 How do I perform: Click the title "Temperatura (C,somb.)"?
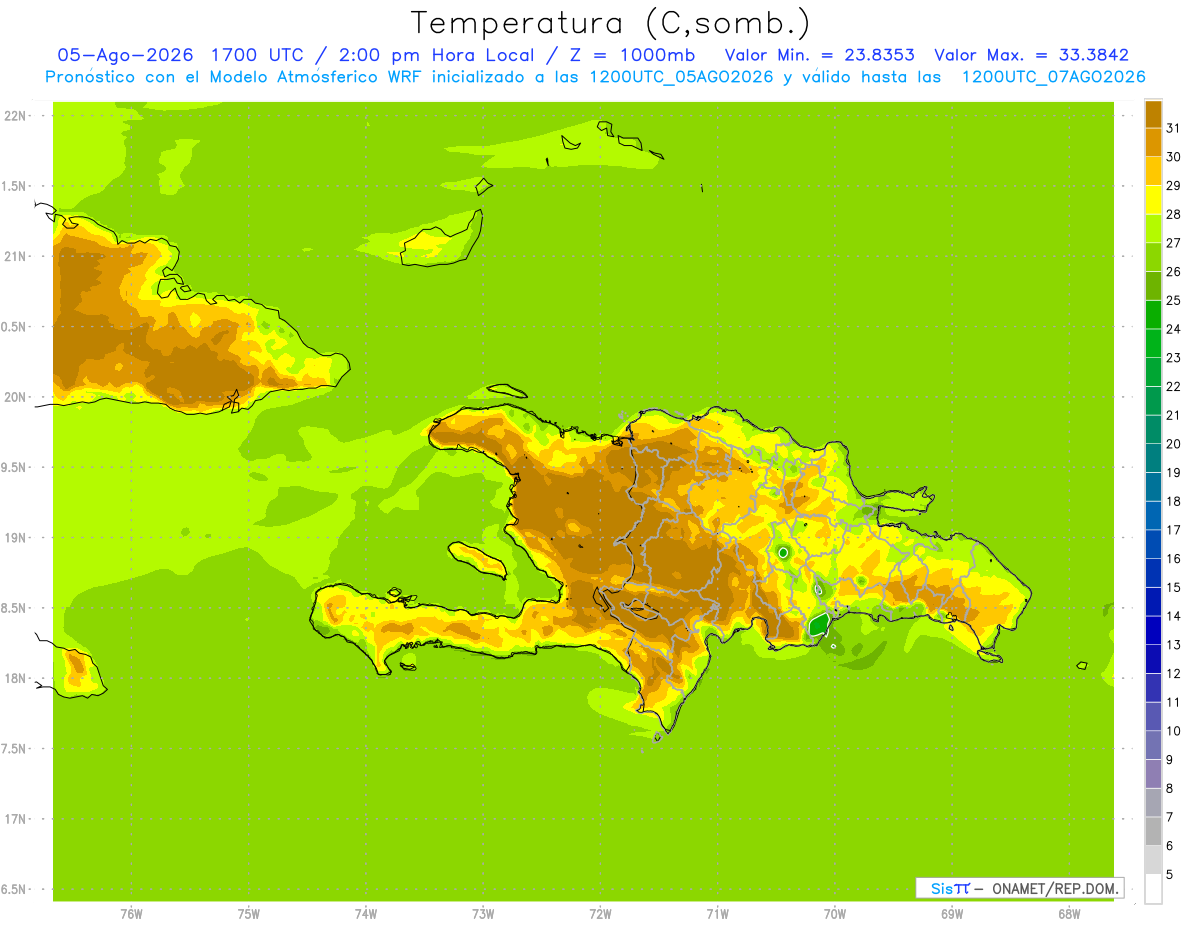coord(611,23)
